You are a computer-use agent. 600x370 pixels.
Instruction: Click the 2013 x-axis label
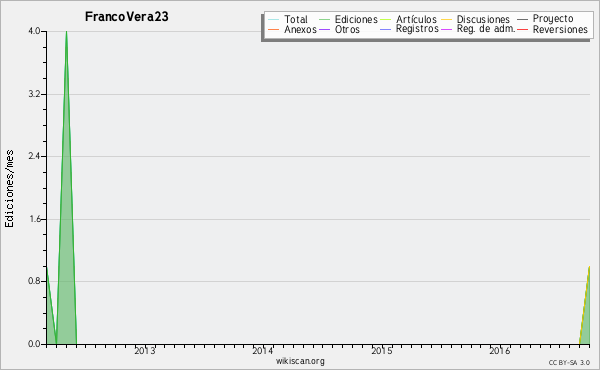click(x=145, y=350)
